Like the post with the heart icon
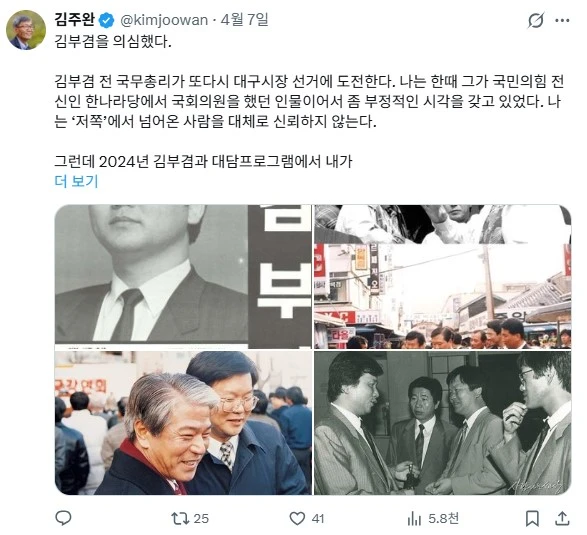Viewport: 587px width, 535px height. [297, 519]
